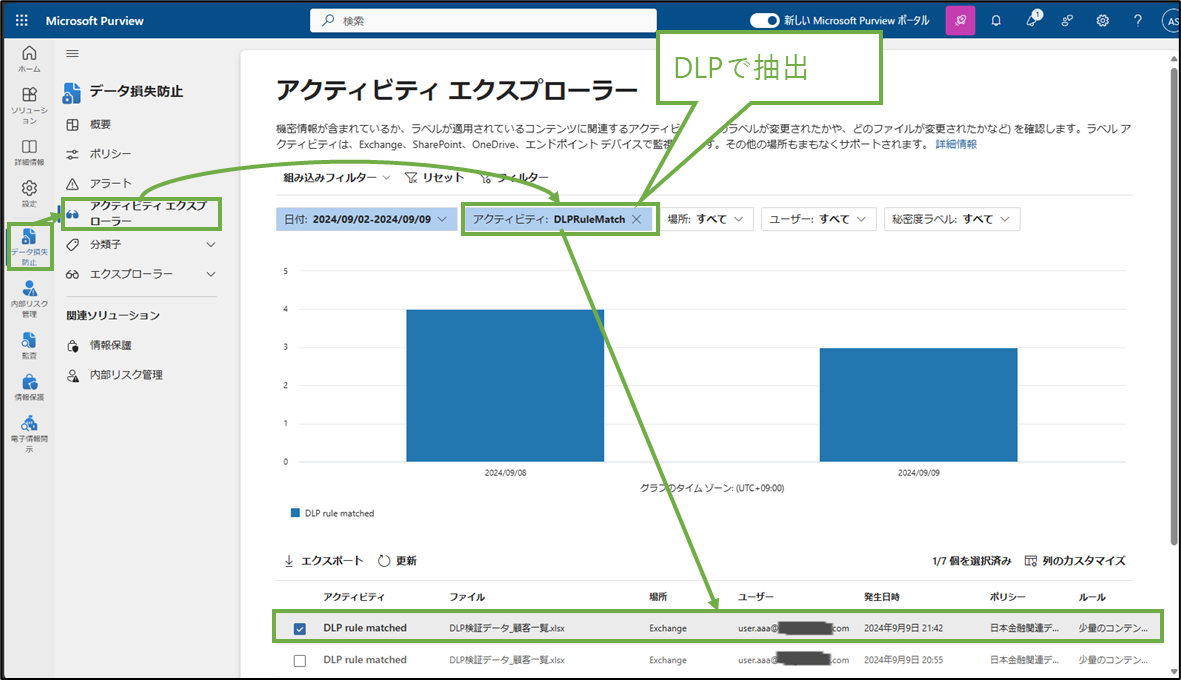Expand the エクスプローラー menu chevron
The height and width of the screenshot is (680, 1181).
211,274
